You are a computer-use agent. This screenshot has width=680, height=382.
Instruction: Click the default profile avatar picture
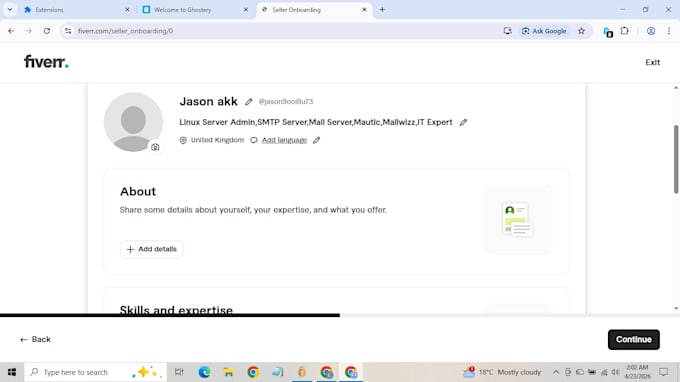(x=133, y=122)
